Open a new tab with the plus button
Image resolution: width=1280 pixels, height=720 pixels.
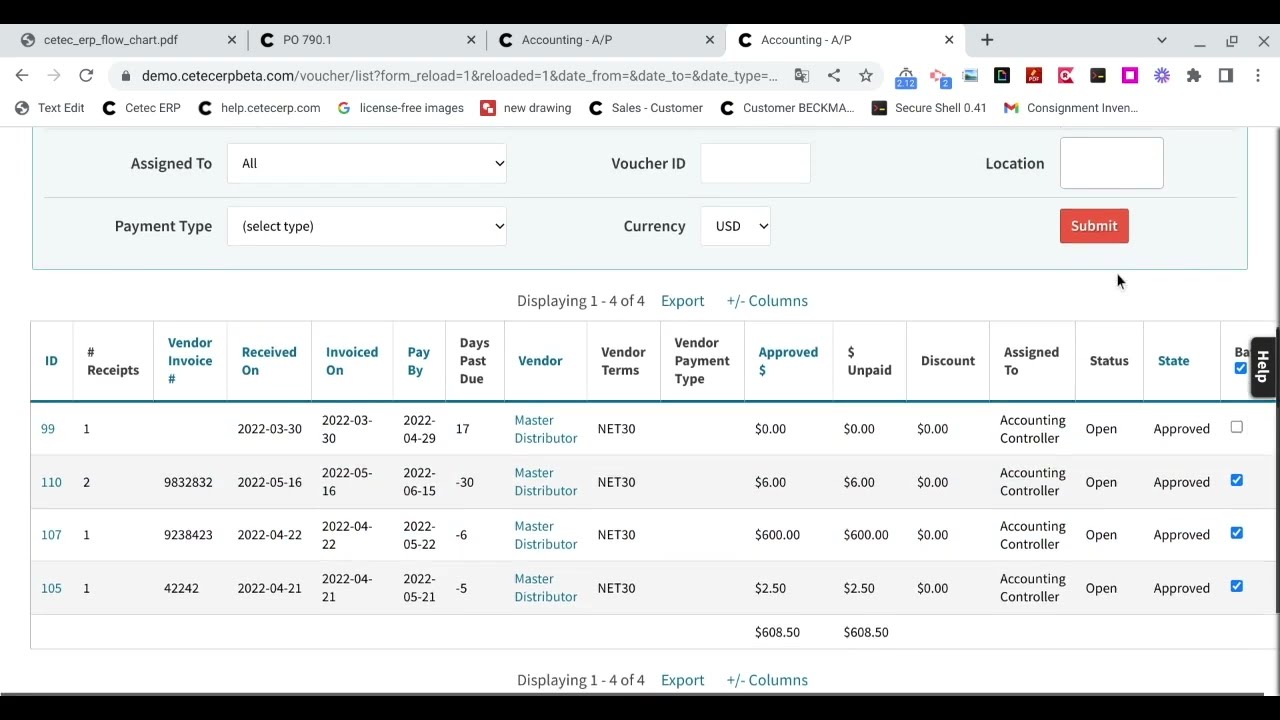click(987, 40)
